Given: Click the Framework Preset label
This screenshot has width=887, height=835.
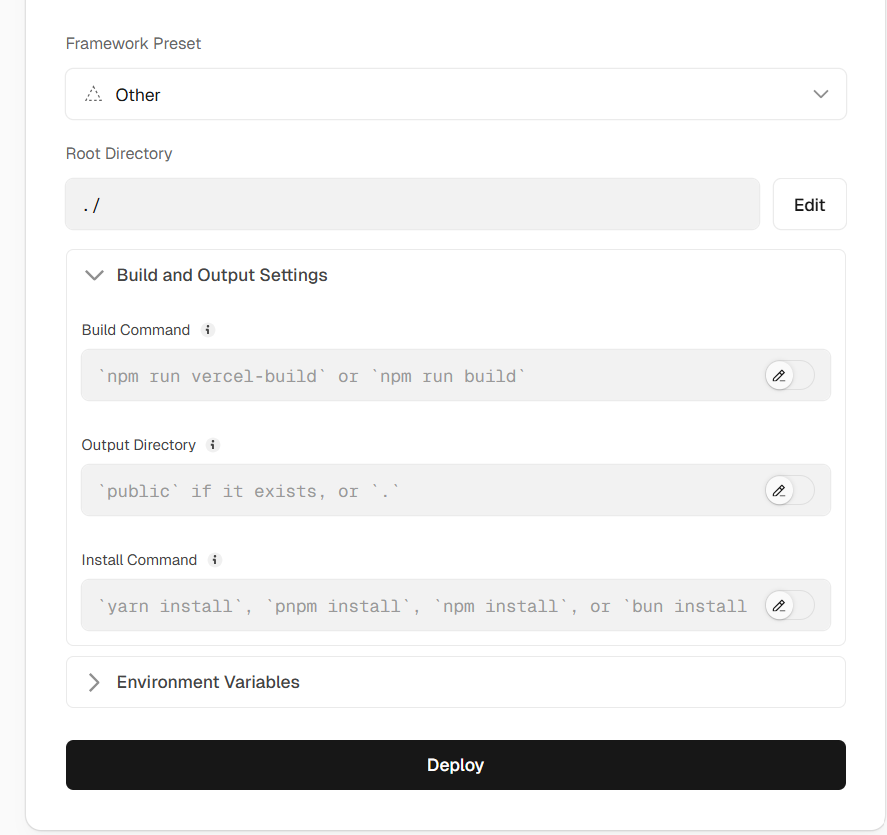Looking at the screenshot, I should (x=133, y=44).
